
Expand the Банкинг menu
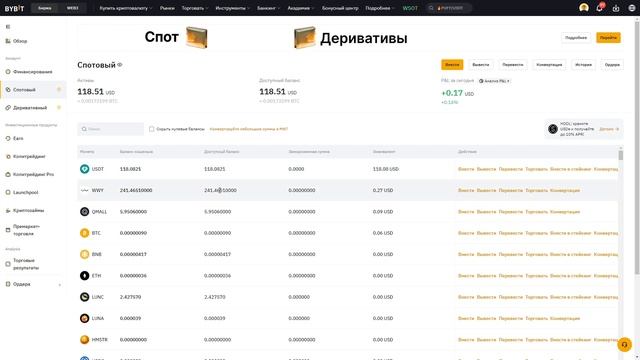pos(269,8)
